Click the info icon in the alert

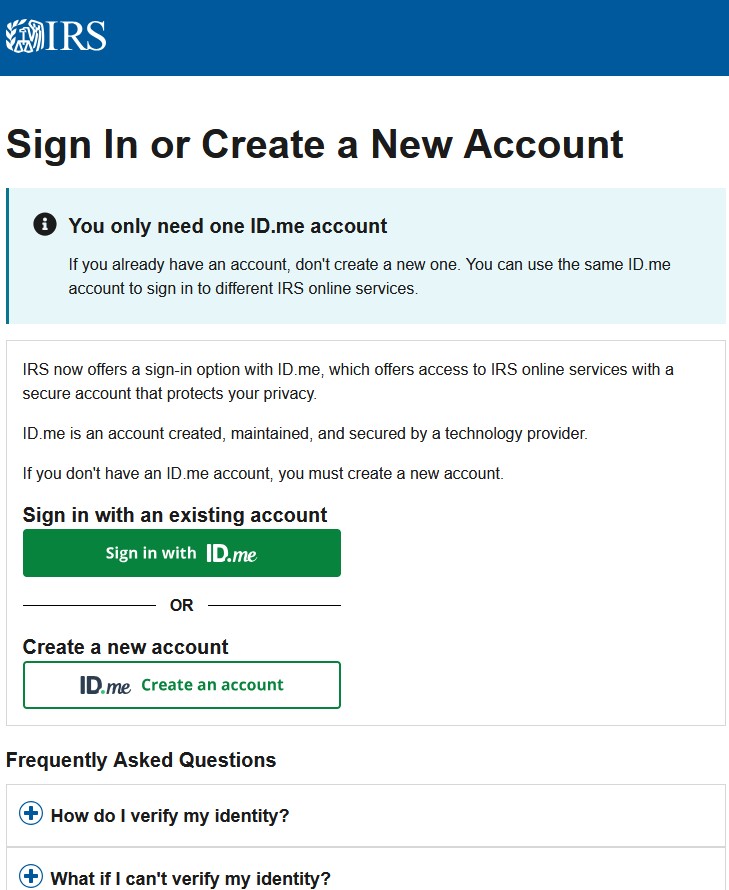(x=45, y=224)
